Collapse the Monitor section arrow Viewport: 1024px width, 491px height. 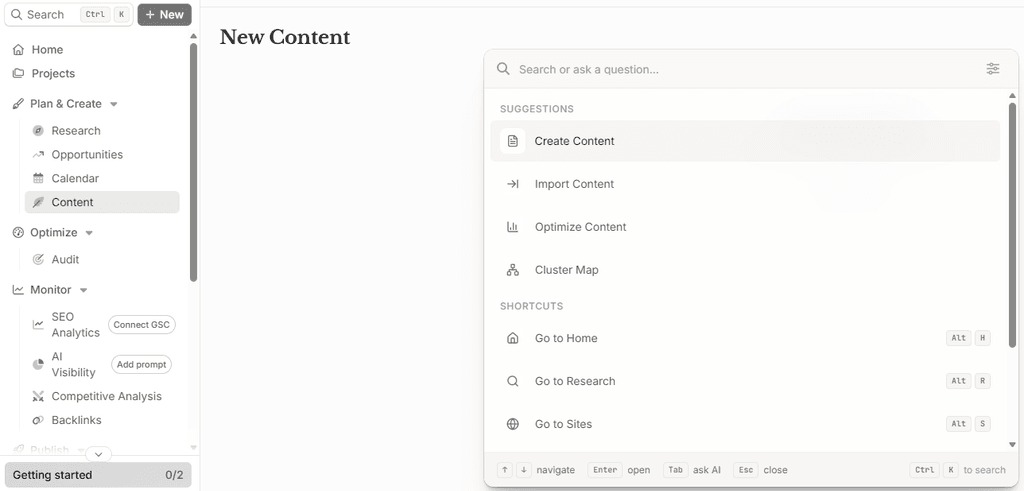[x=84, y=290]
